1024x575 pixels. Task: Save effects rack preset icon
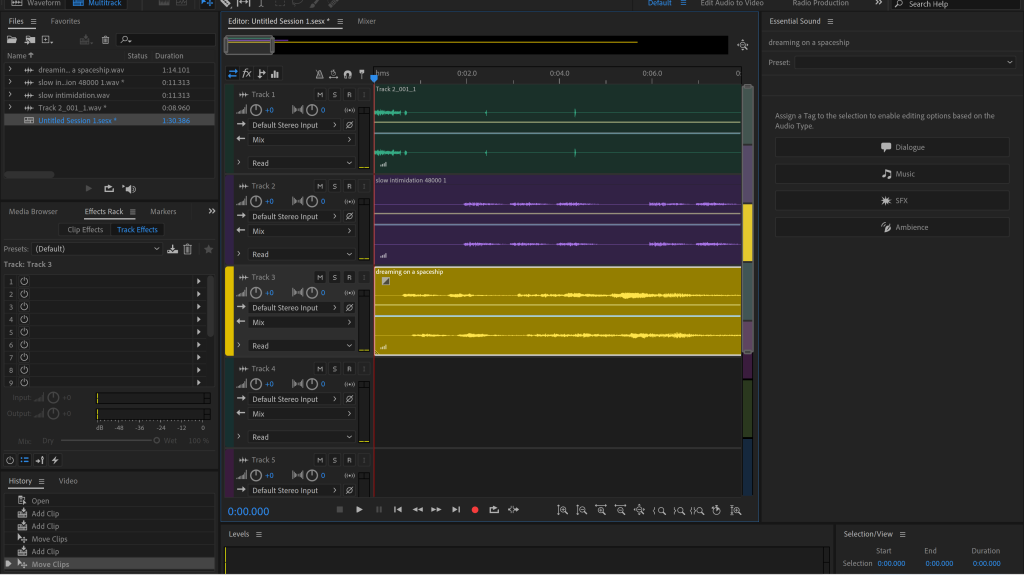172,249
